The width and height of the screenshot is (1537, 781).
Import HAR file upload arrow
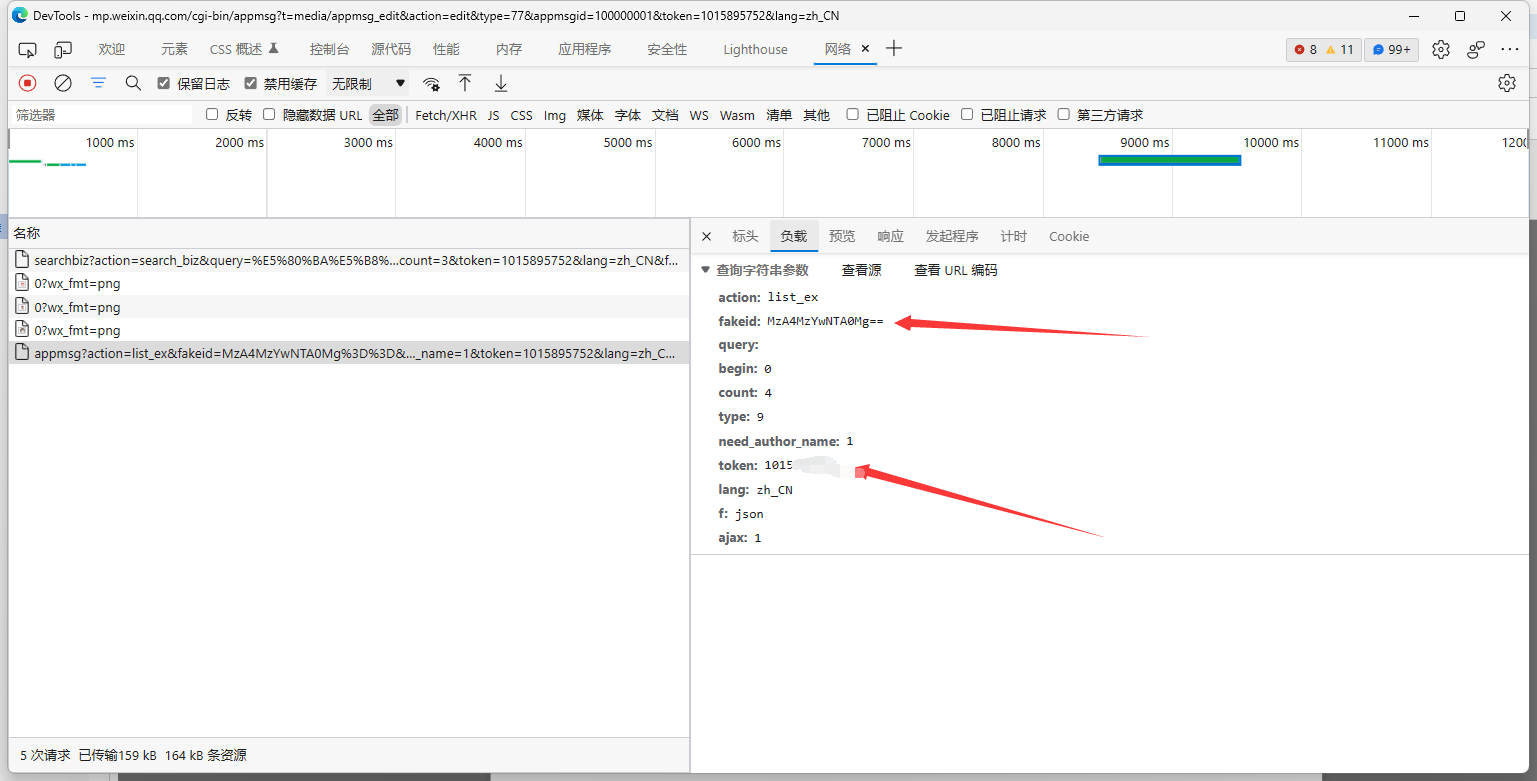point(465,83)
